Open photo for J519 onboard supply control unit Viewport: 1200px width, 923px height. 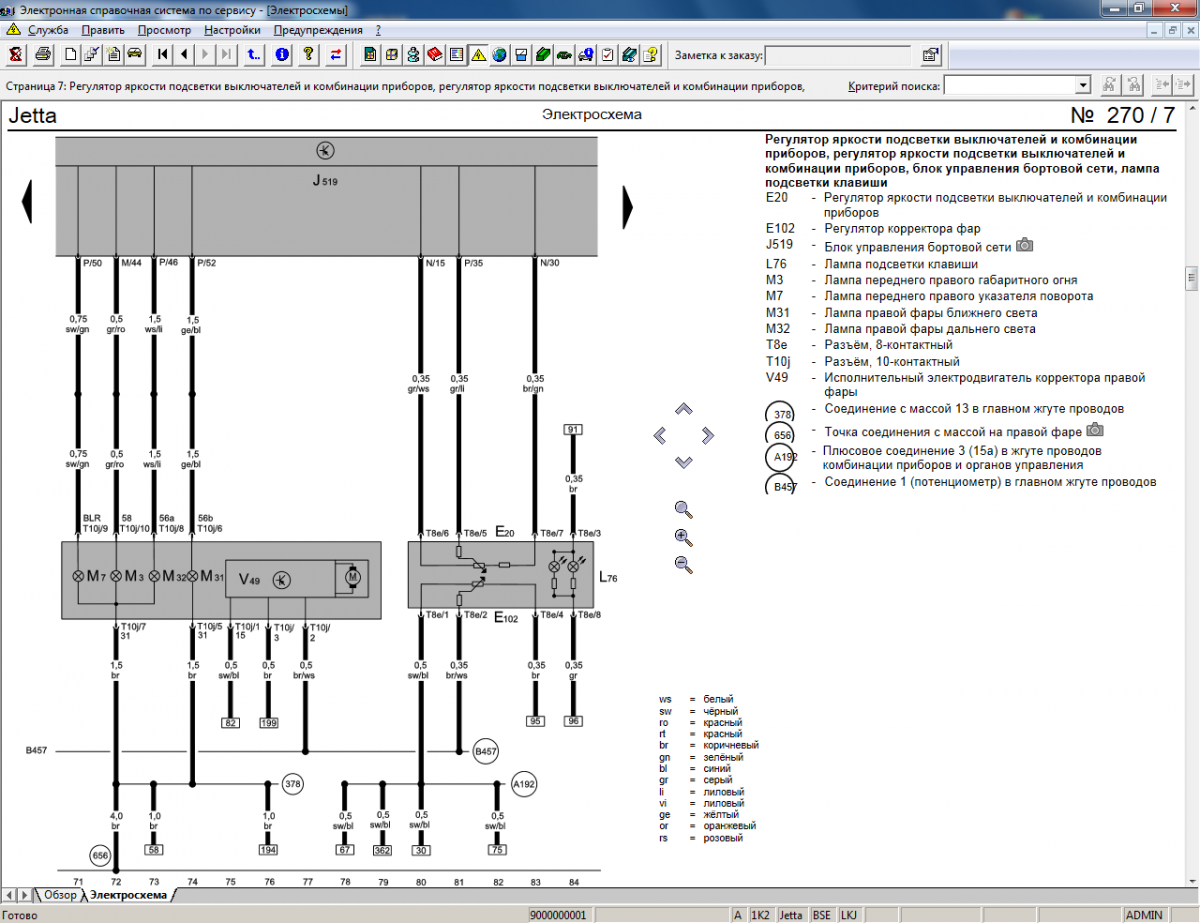(1025, 245)
